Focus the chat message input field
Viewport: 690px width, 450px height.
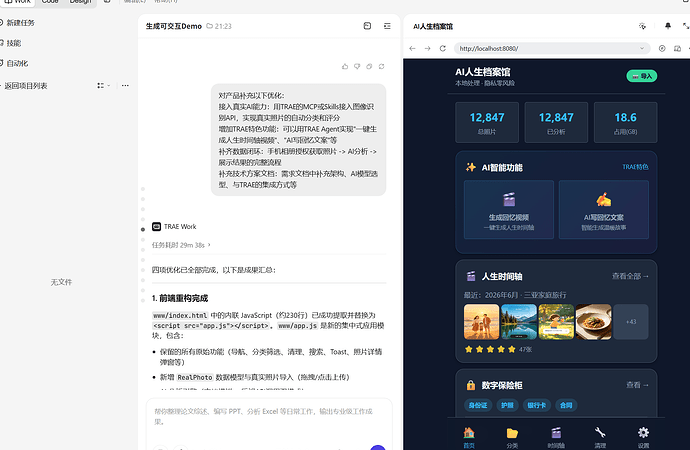(269, 417)
